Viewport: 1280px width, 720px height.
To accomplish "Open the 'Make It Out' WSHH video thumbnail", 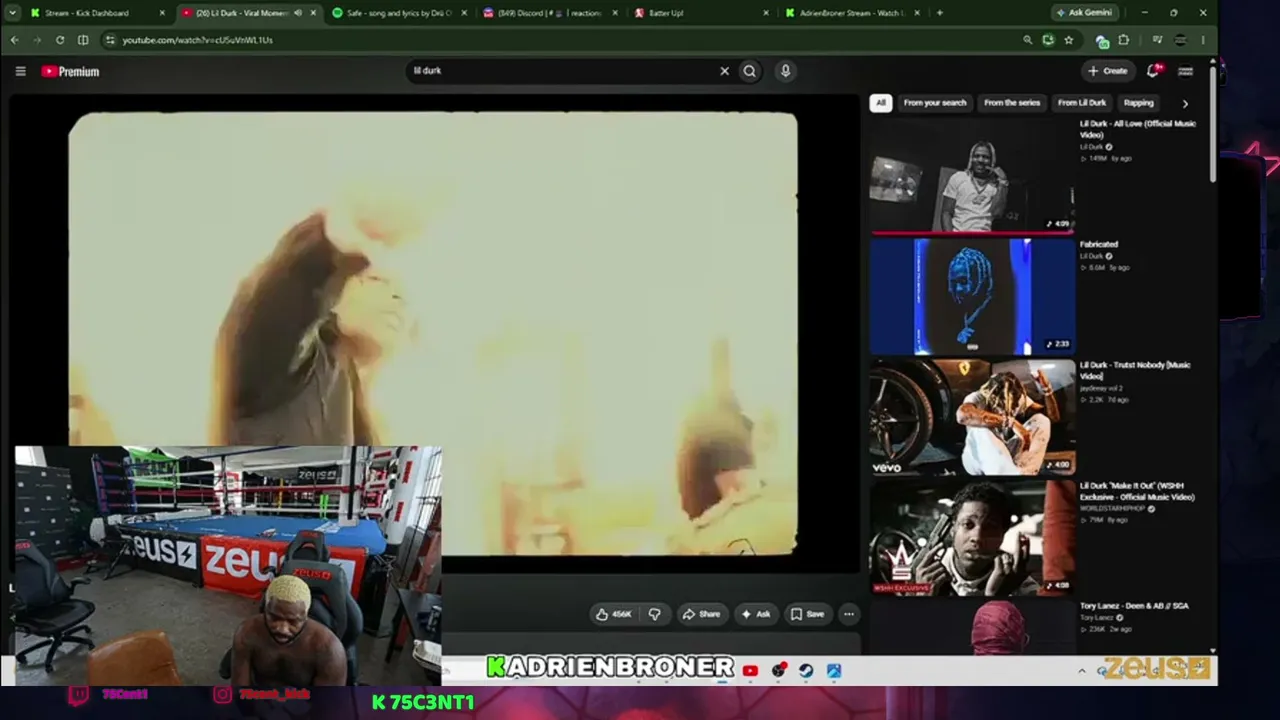I will [972, 538].
